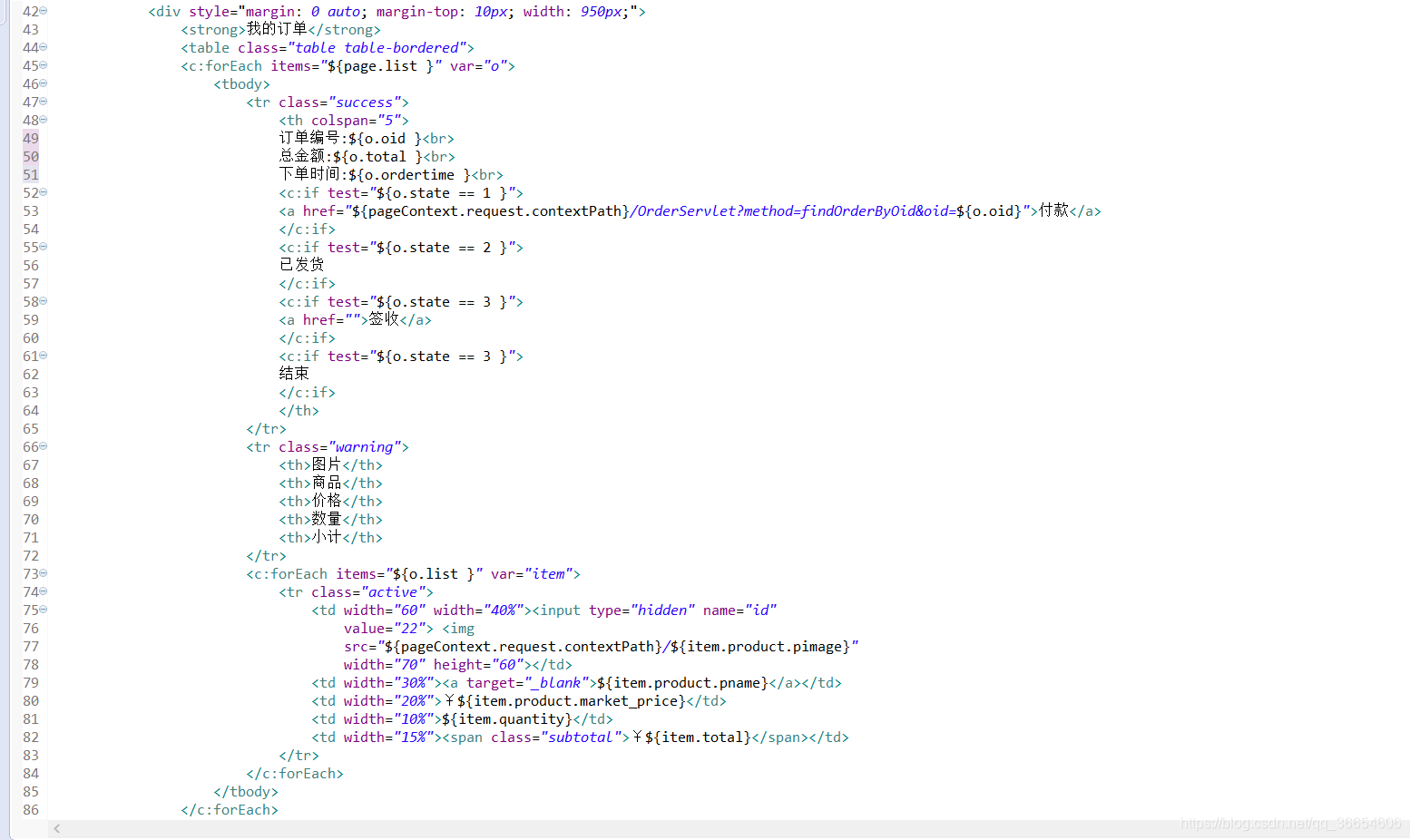1410x840 pixels.
Task: Click "${item.total}" expression
Action: (x=698, y=737)
